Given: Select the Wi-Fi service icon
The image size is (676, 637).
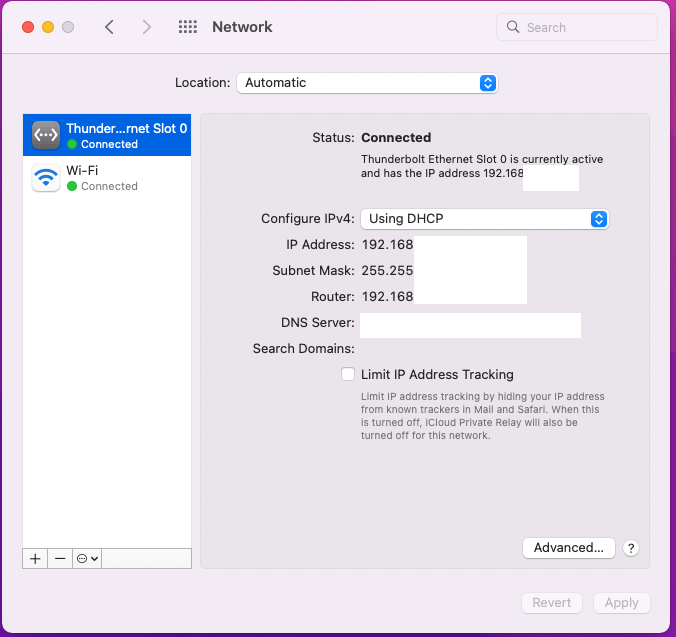Looking at the screenshot, I should tap(46, 178).
